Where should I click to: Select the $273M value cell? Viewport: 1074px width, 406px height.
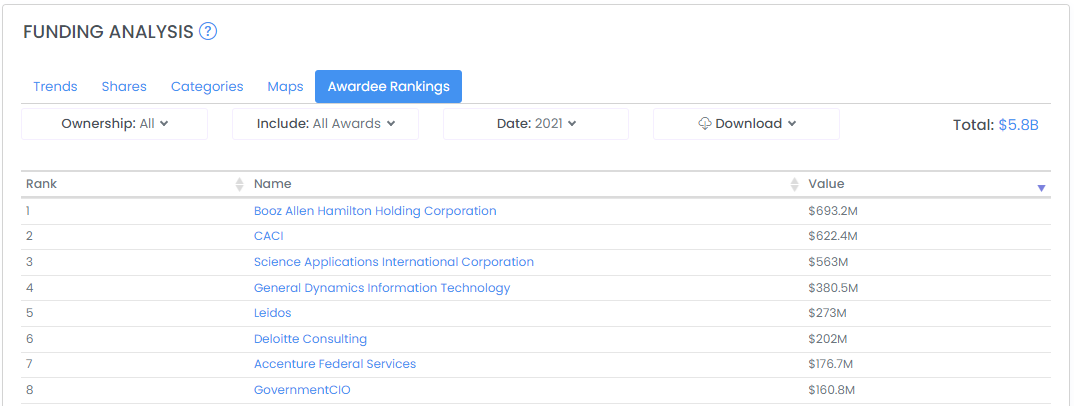827,313
